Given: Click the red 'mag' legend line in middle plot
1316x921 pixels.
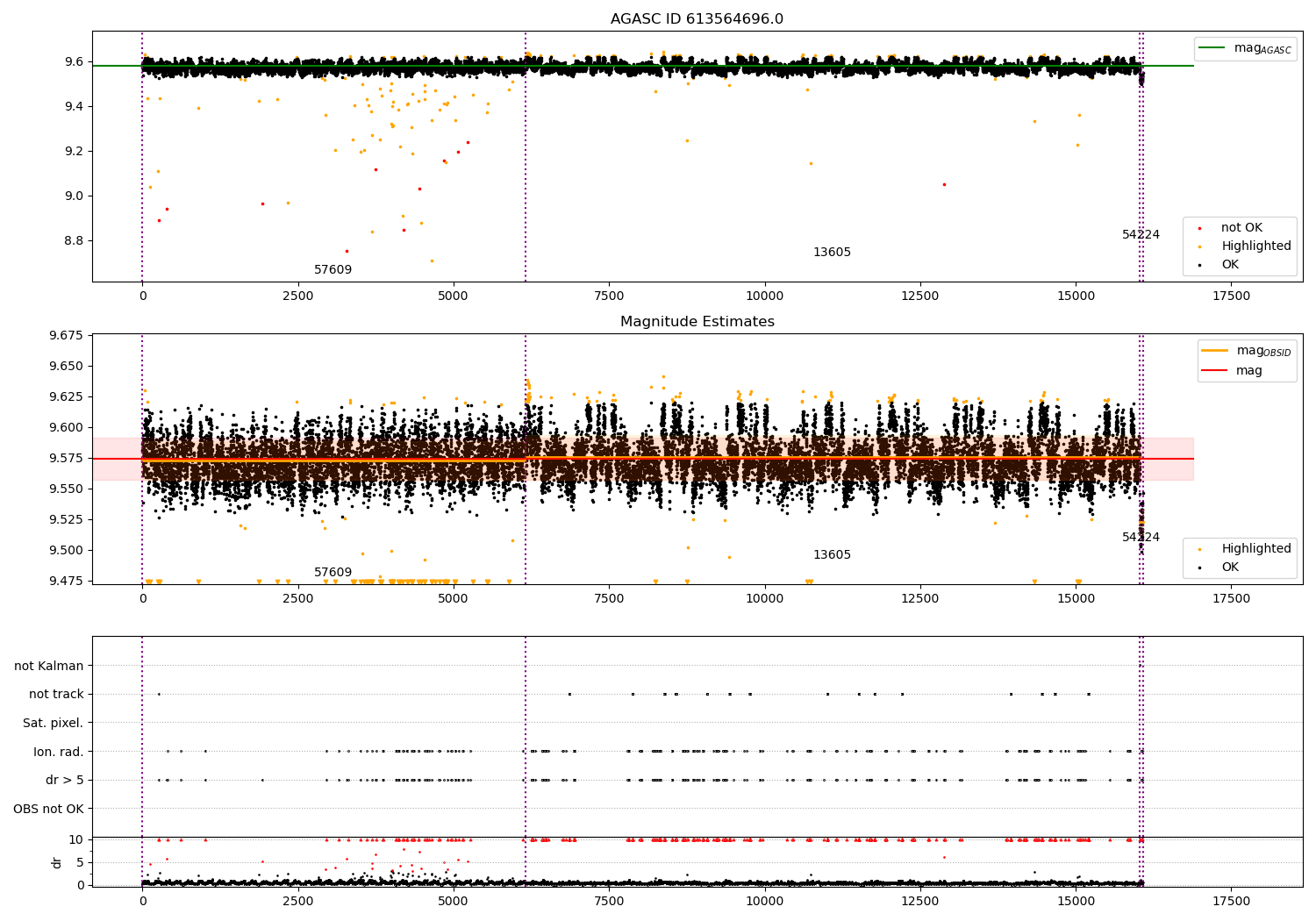Looking at the screenshot, I should tap(1214, 371).
